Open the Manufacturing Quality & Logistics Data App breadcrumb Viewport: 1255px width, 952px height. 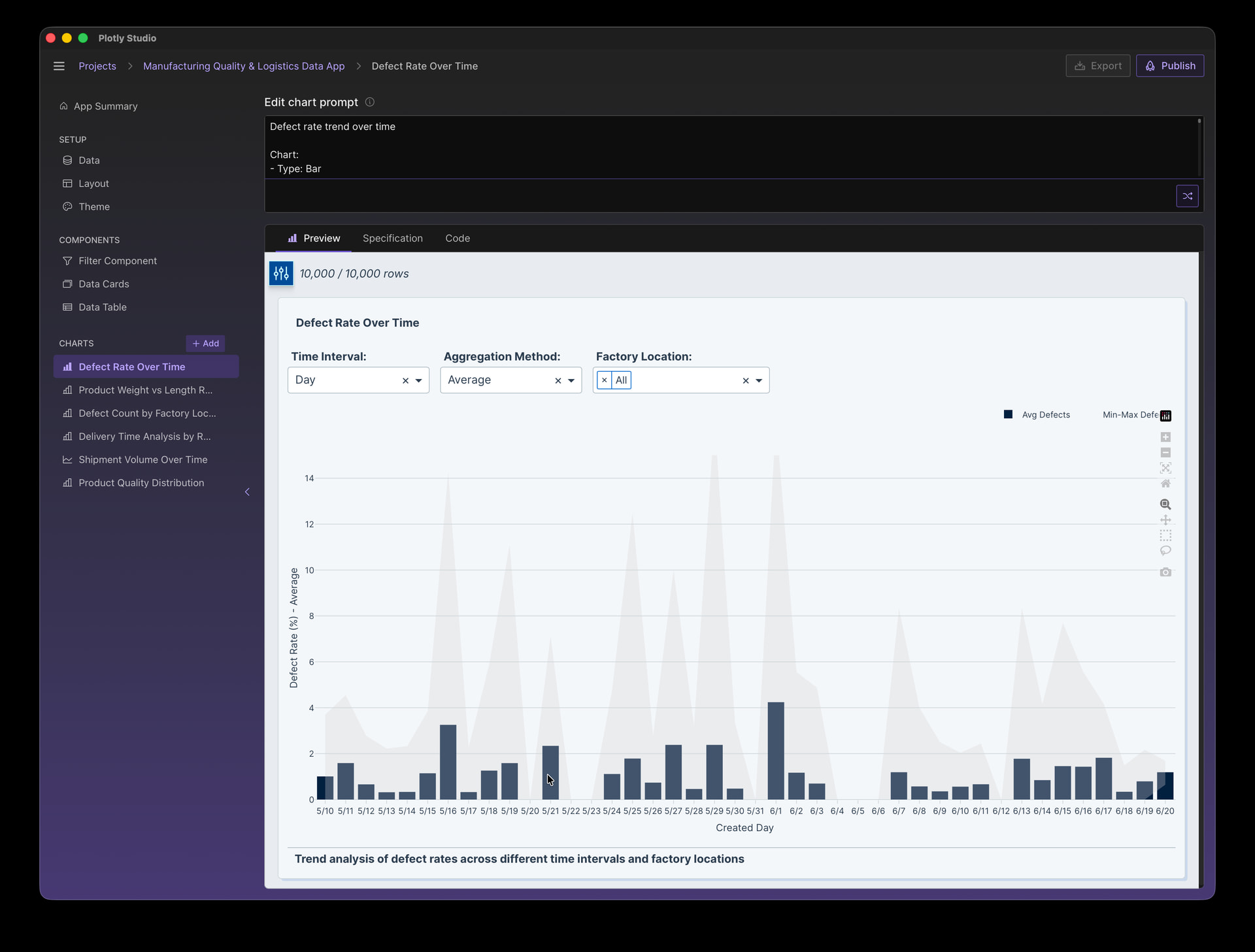tap(244, 66)
